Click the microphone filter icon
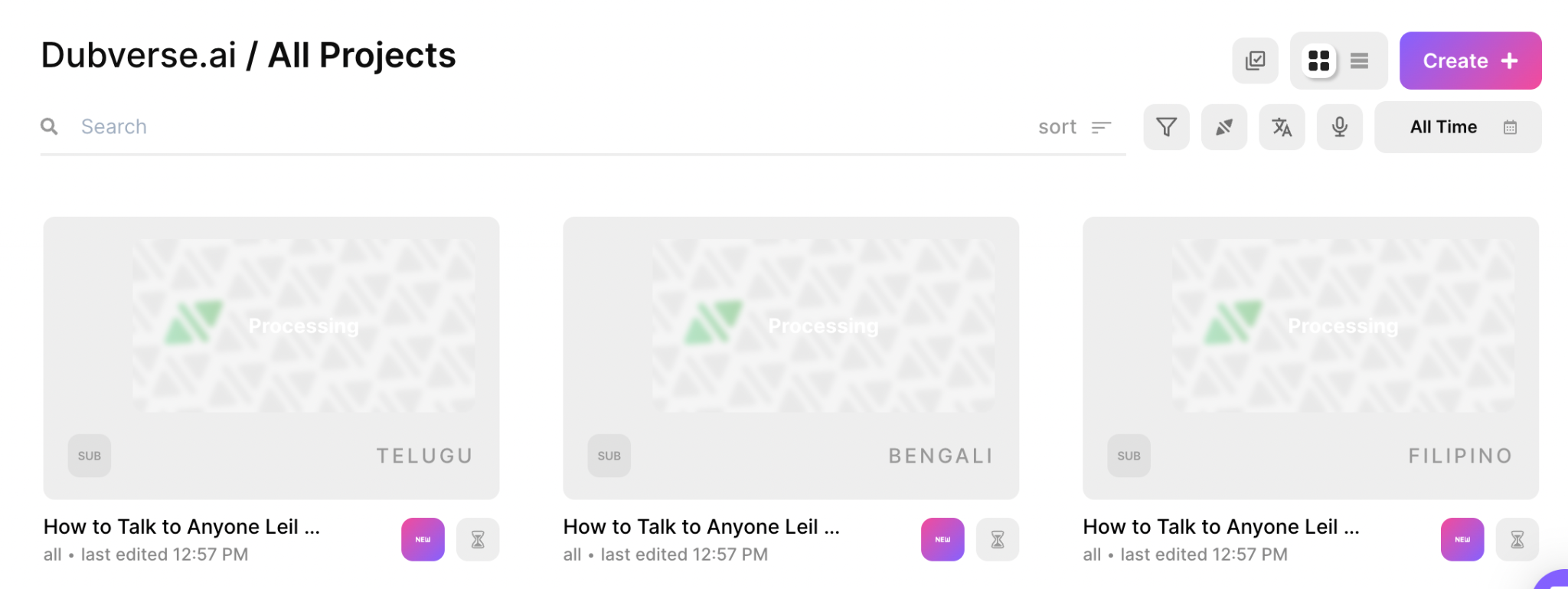The image size is (1568, 589). [x=1339, y=127]
